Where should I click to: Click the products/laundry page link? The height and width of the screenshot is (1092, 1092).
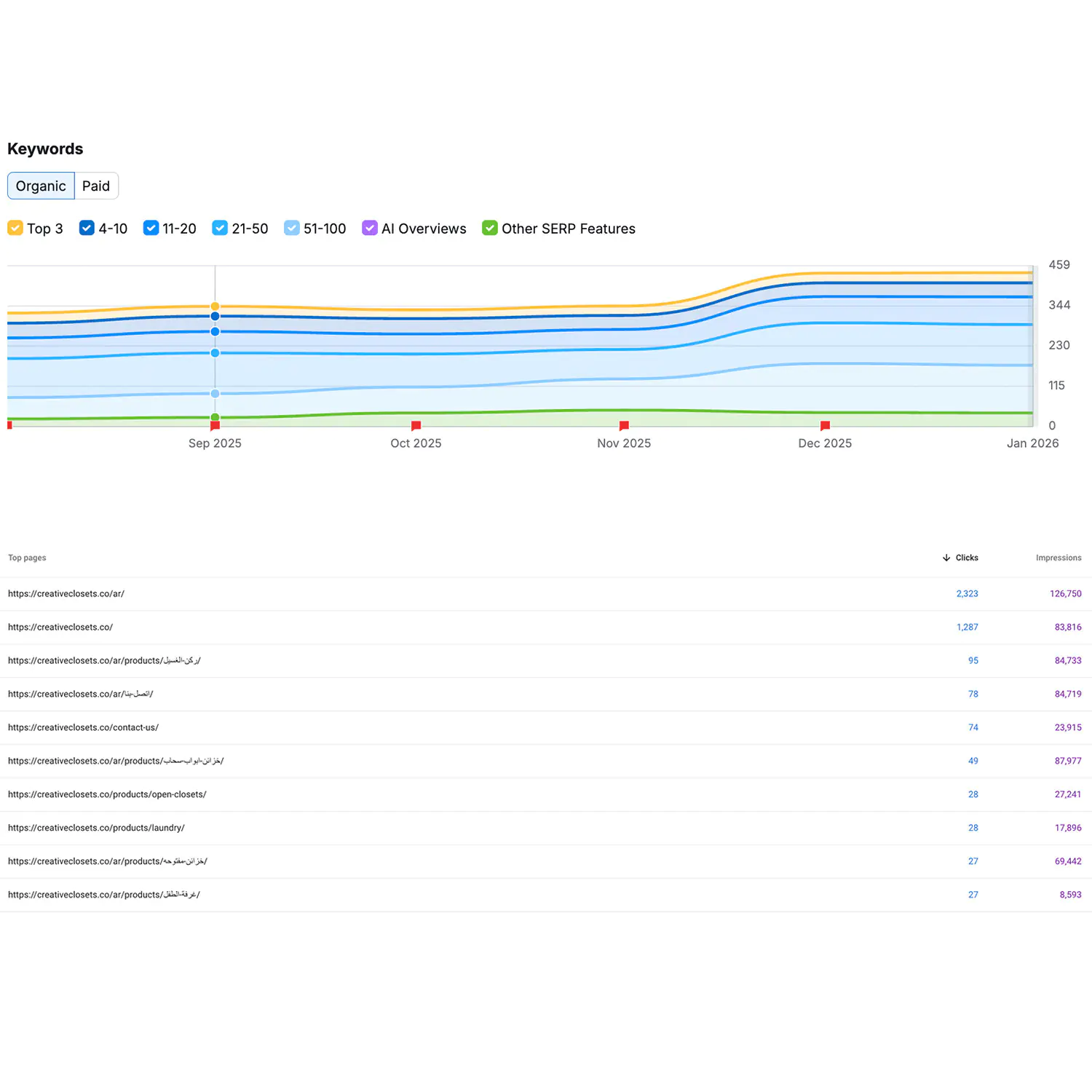pos(96,828)
